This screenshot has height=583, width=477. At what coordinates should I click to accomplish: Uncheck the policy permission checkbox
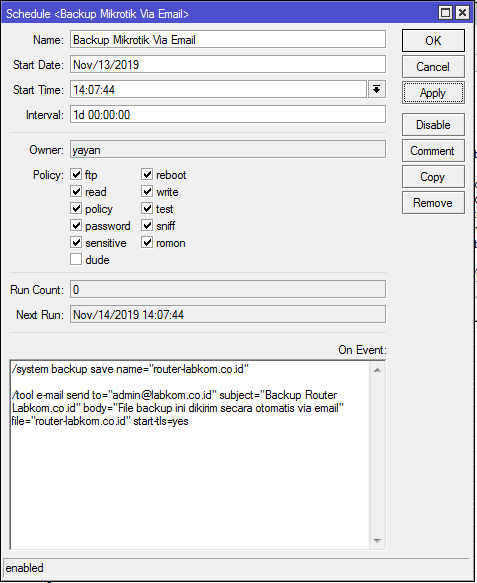click(76, 209)
